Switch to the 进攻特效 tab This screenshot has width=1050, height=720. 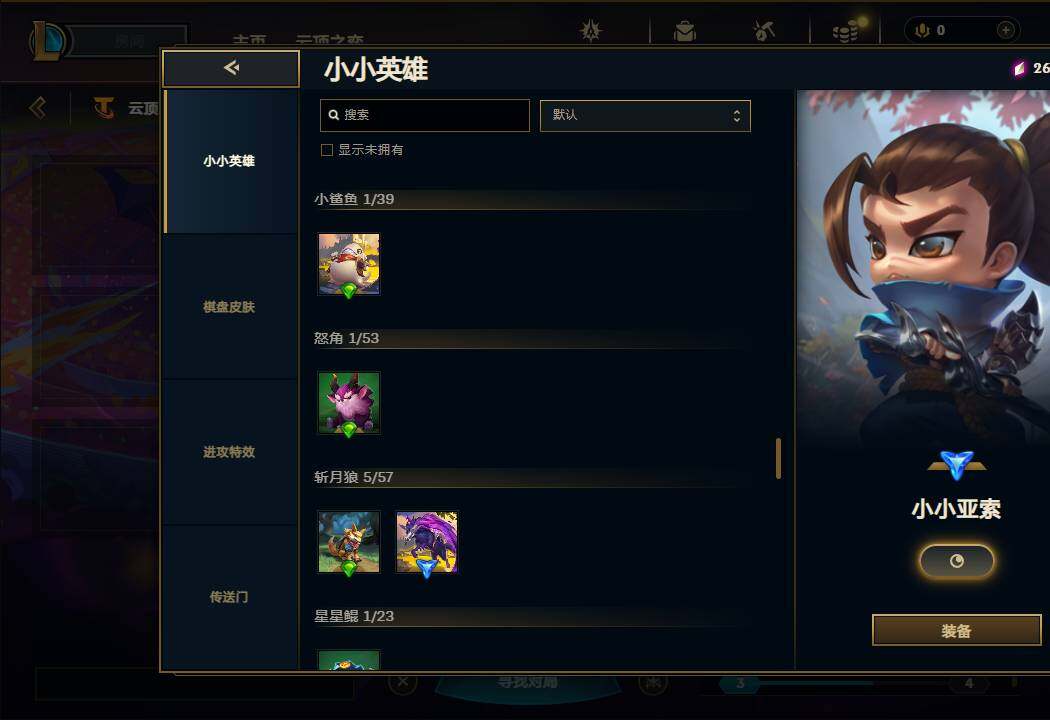[x=230, y=452]
